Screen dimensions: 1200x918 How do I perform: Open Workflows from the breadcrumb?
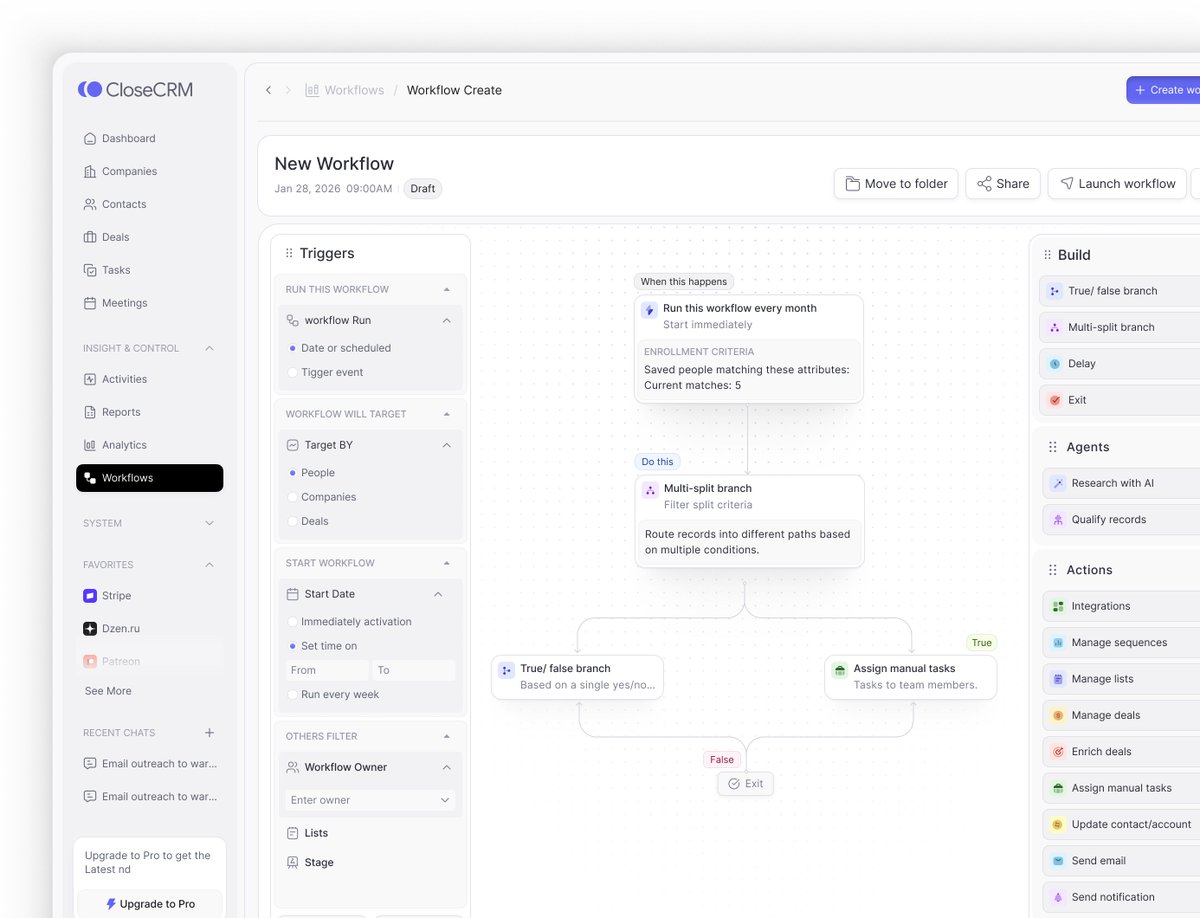[x=353, y=89]
